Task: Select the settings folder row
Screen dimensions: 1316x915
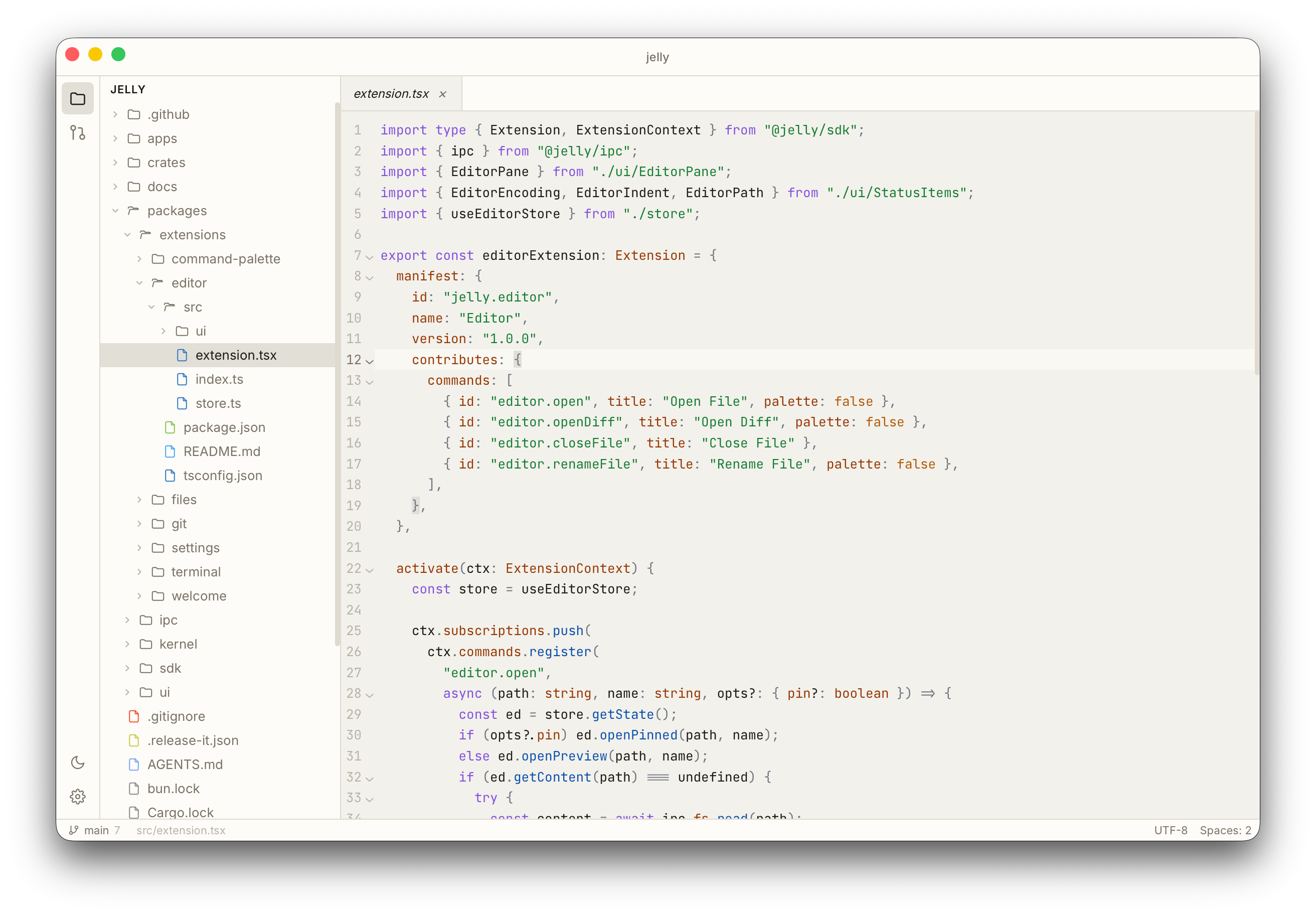Action: point(218,547)
